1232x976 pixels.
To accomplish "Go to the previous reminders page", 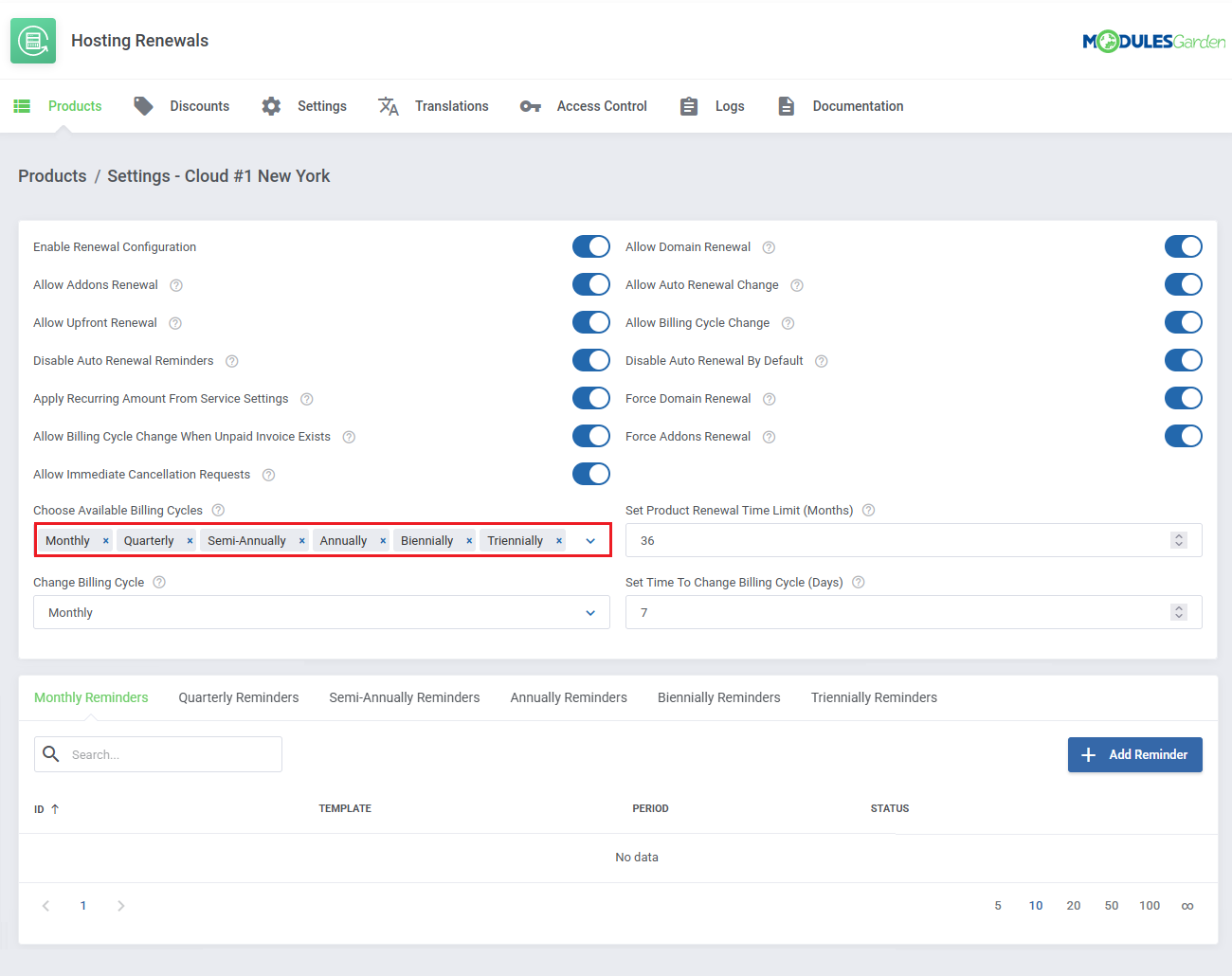I will tap(45, 906).
